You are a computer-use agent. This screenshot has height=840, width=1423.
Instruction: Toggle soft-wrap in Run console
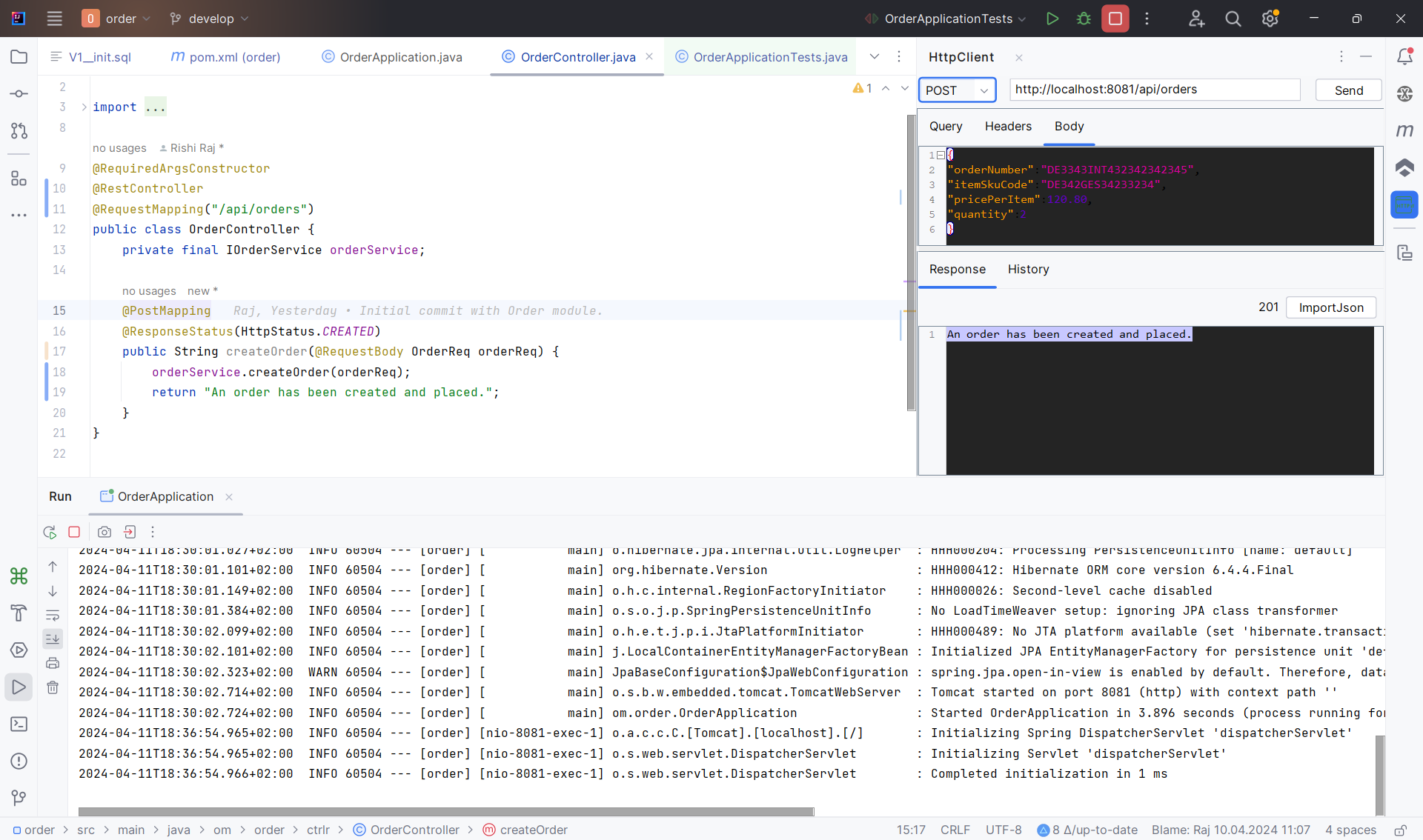tap(53, 615)
